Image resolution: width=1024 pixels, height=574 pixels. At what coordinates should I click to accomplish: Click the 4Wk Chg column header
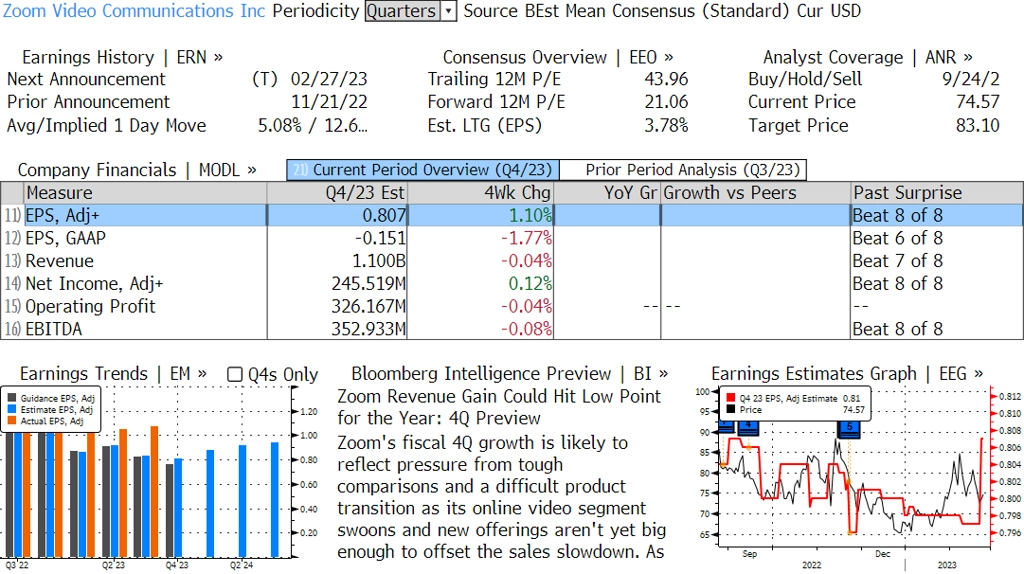click(x=480, y=193)
